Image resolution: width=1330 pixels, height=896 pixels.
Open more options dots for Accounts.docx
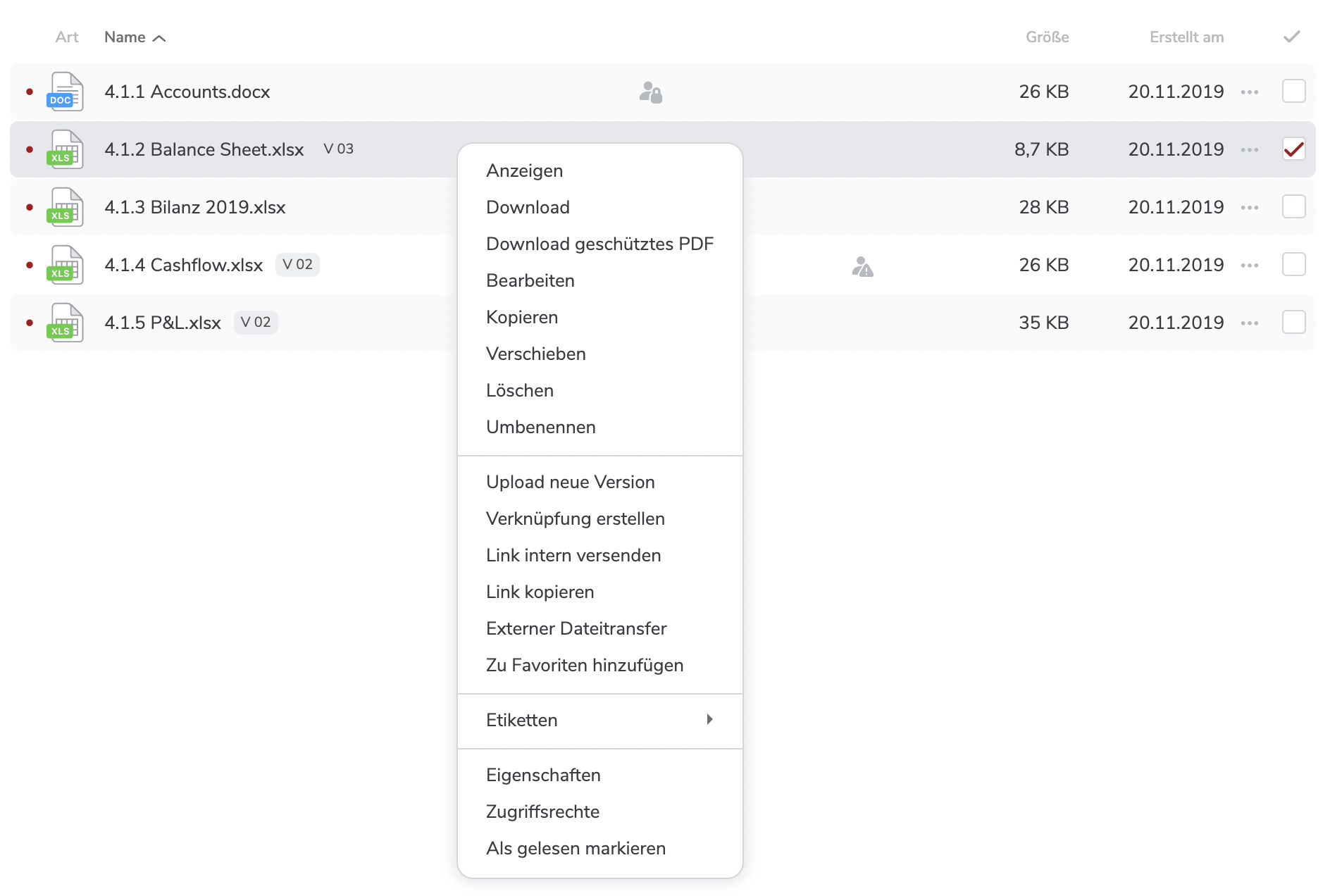[1250, 92]
